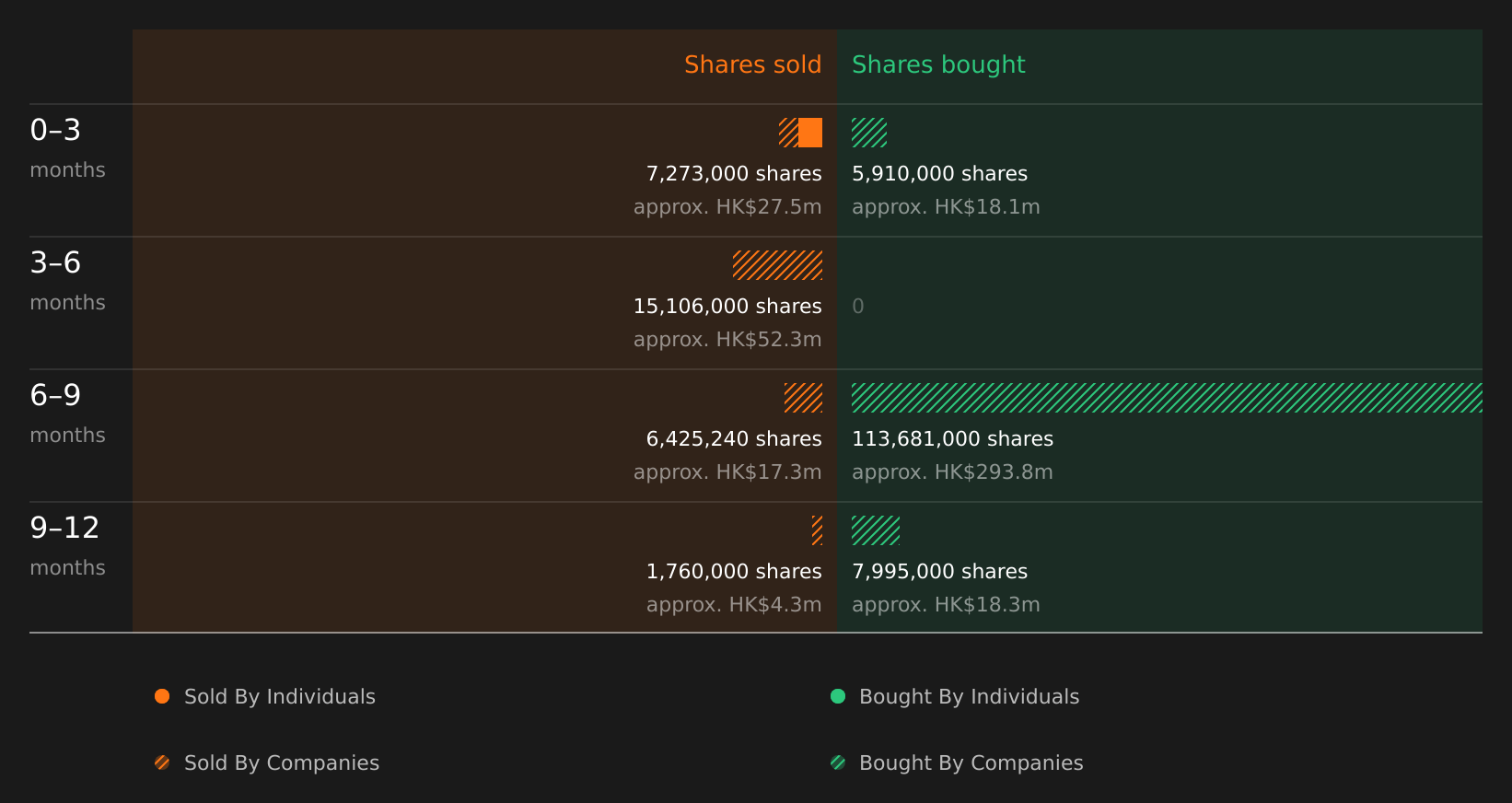Select the Bought By Companies legend label

(971, 763)
